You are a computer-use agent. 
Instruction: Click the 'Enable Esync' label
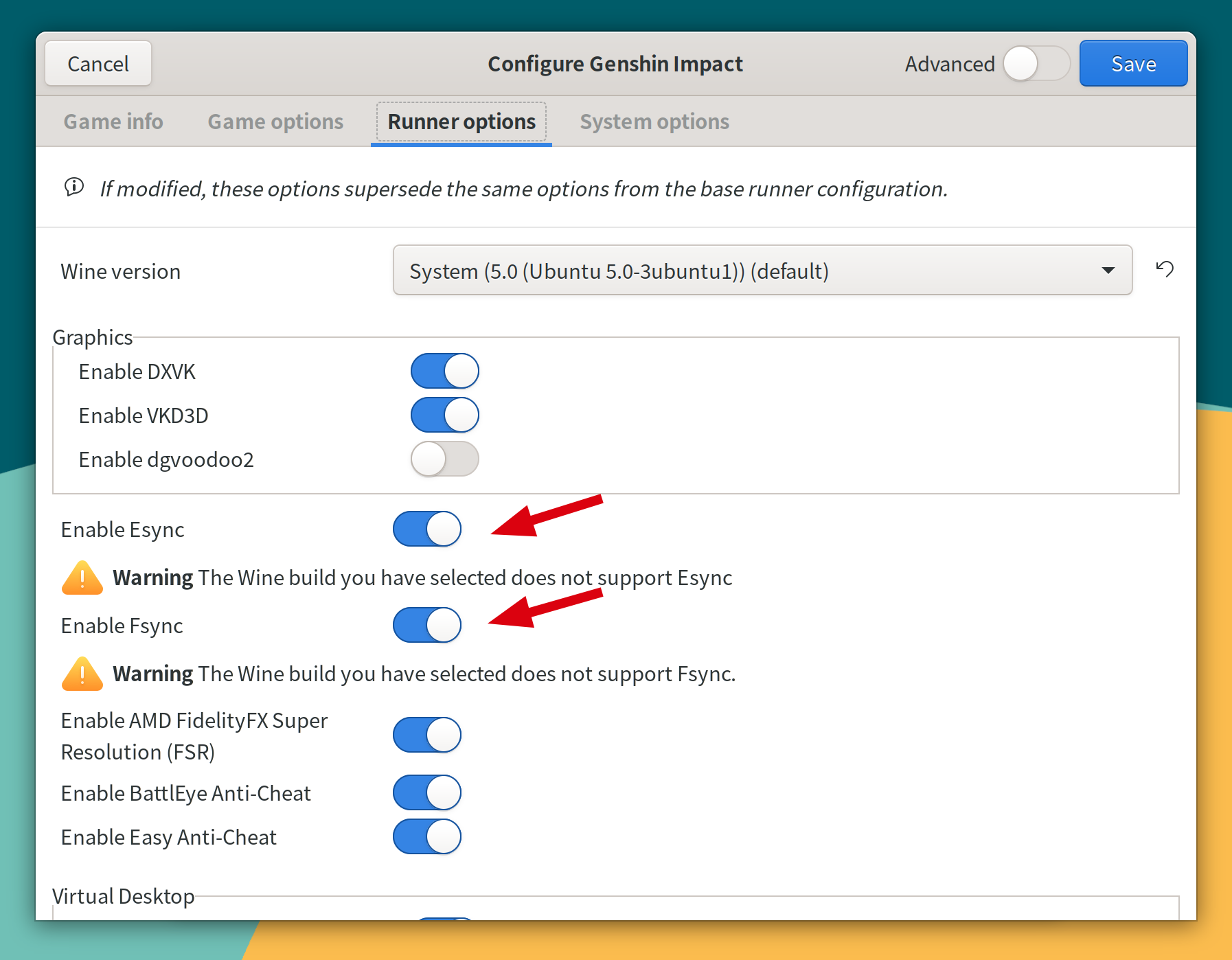123,529
